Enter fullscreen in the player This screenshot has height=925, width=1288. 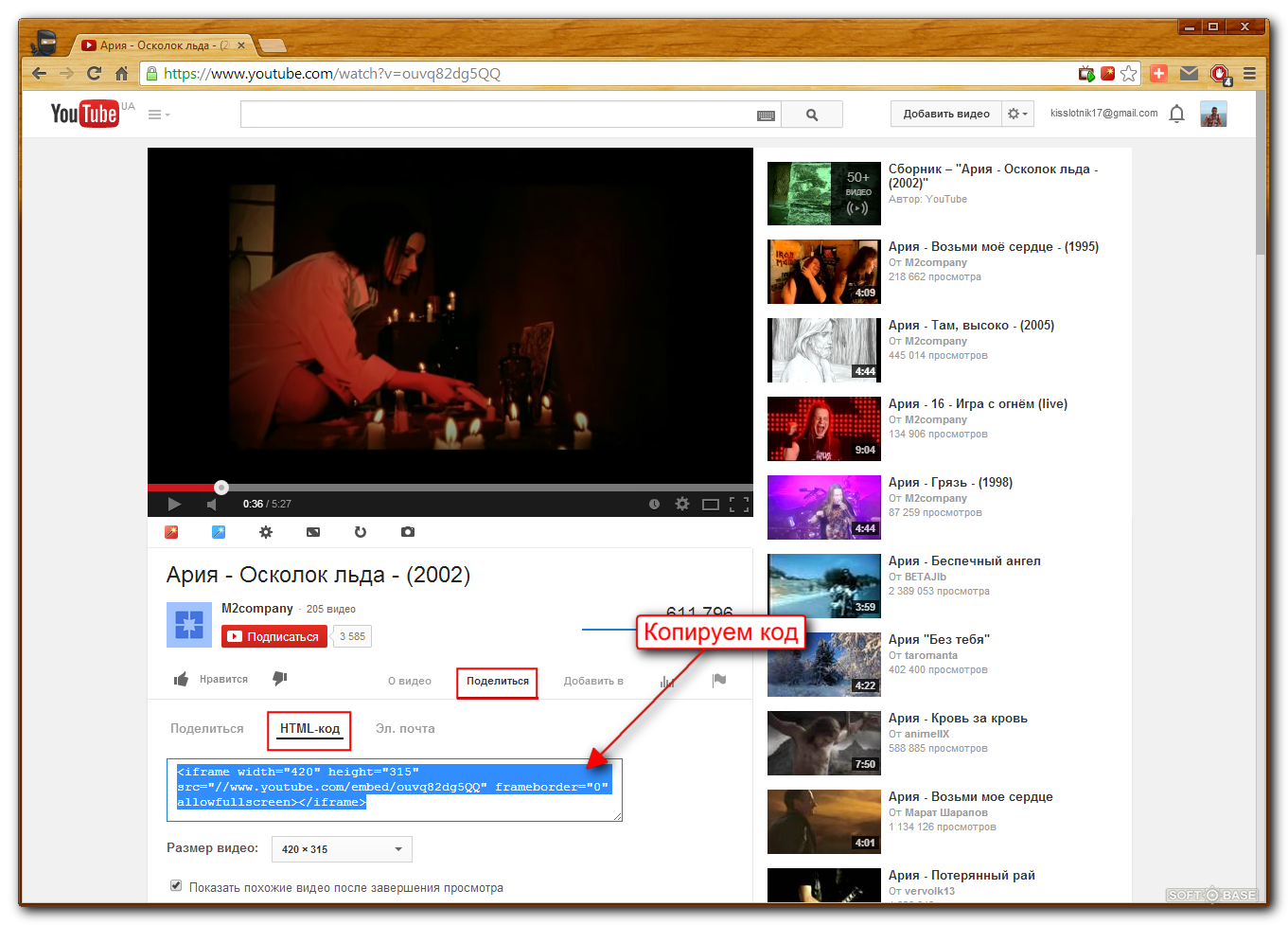click(739, 505)
